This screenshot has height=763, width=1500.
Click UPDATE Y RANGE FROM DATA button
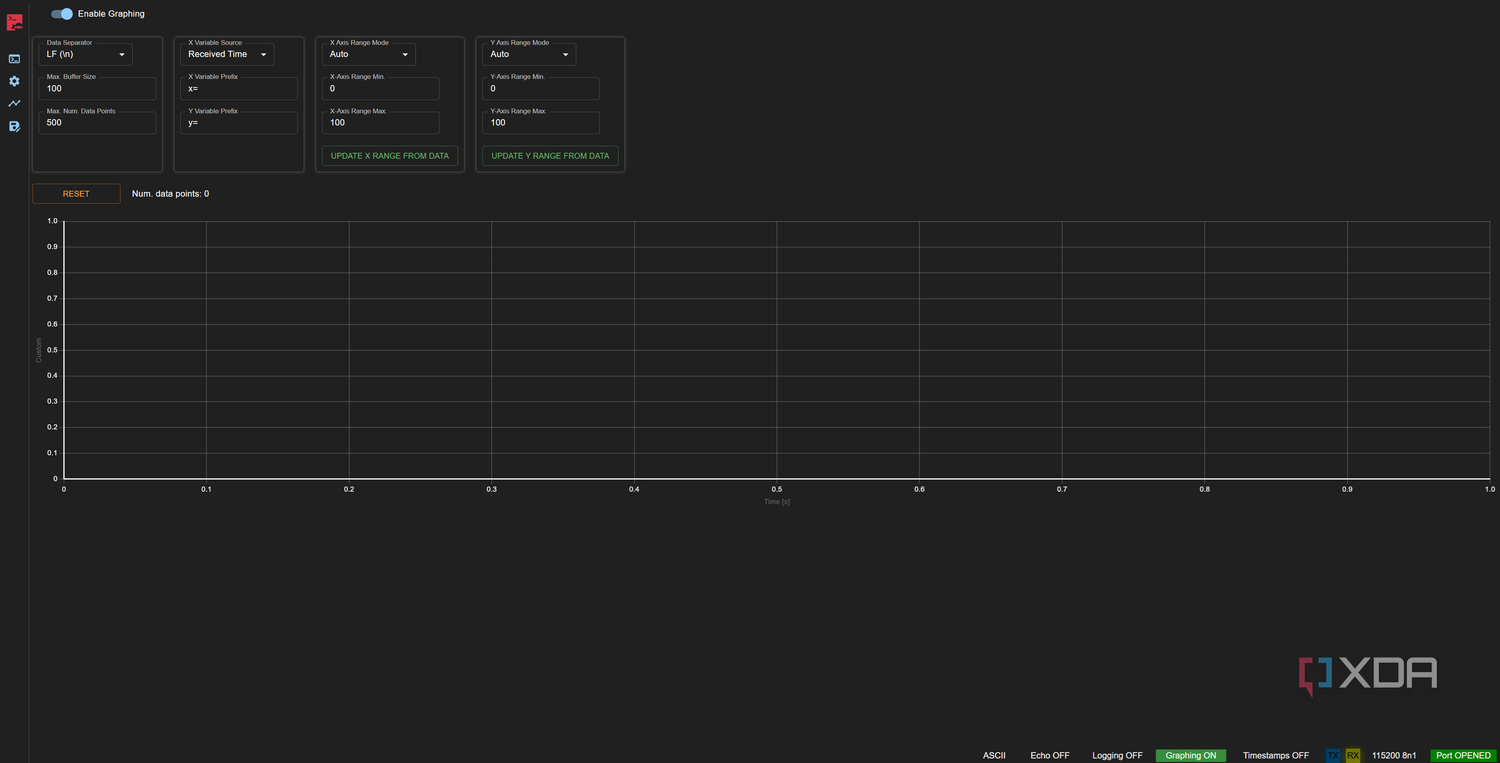click(550, 156)
